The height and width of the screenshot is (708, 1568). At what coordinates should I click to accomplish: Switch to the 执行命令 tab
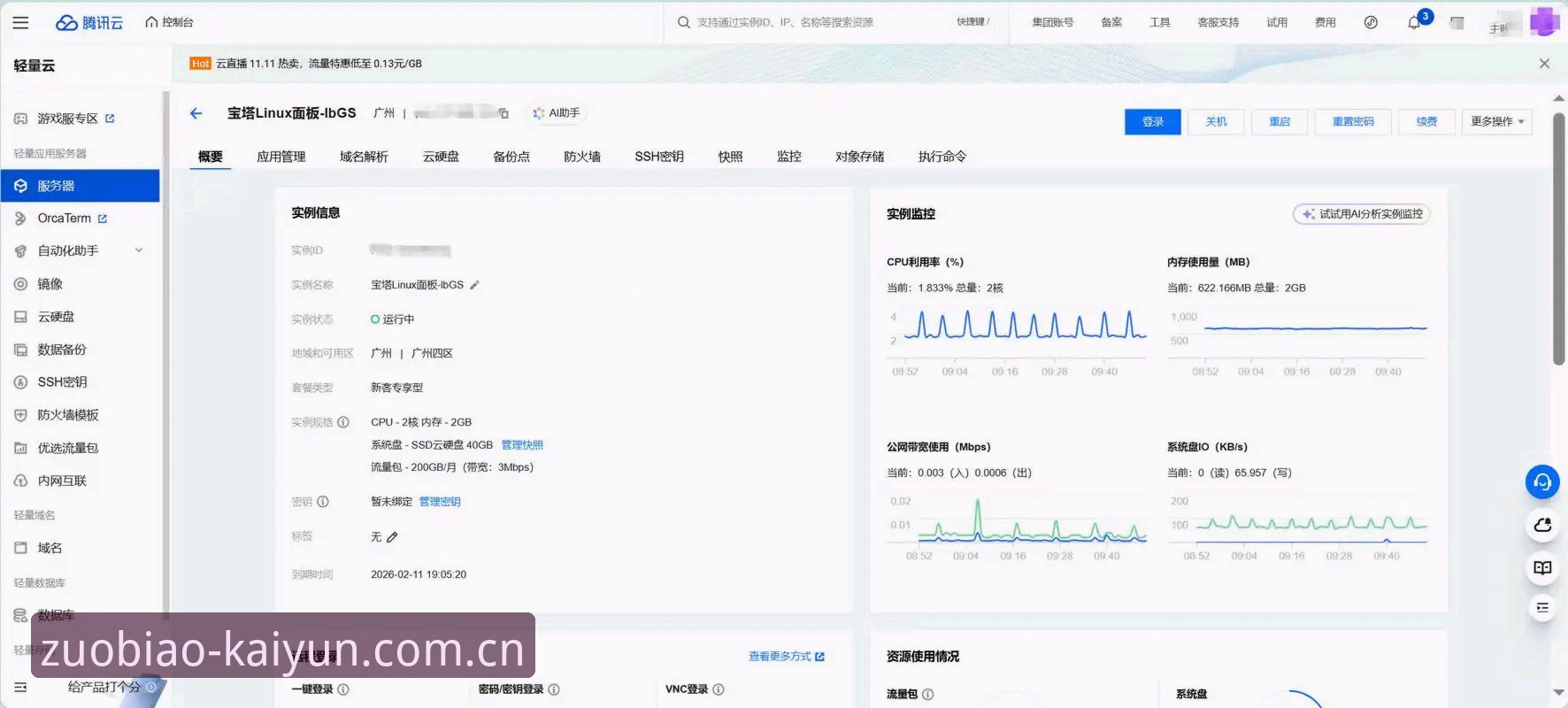point(942,157)
